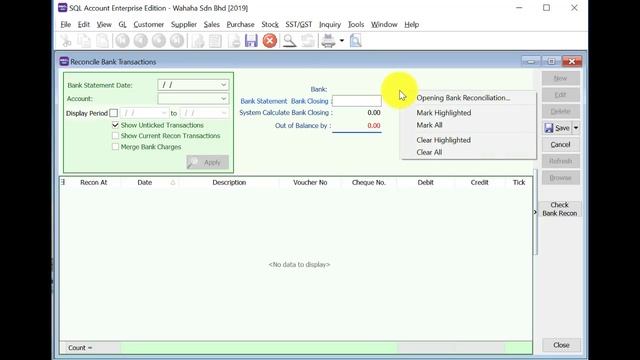Click the Cut scissors toolbar icon
Screen dimensions: 640x360
pyautogui.click(x=66, y=41)
